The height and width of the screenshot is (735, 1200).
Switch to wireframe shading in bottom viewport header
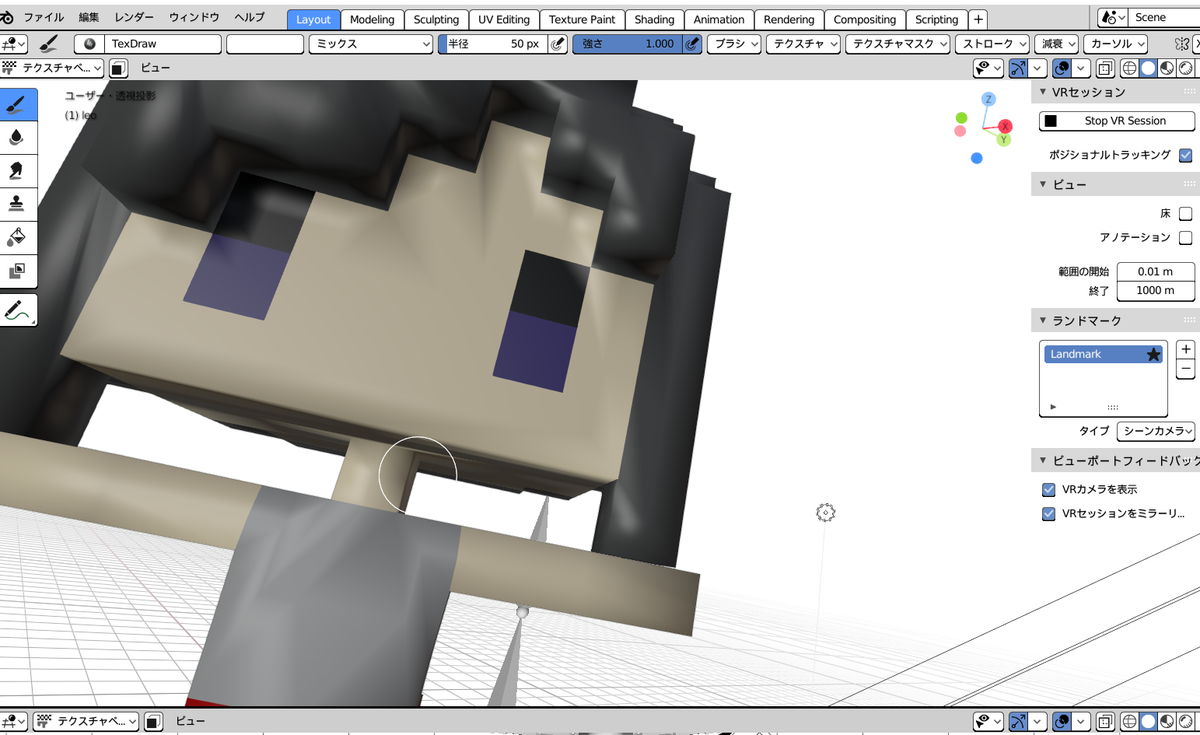1130,721
